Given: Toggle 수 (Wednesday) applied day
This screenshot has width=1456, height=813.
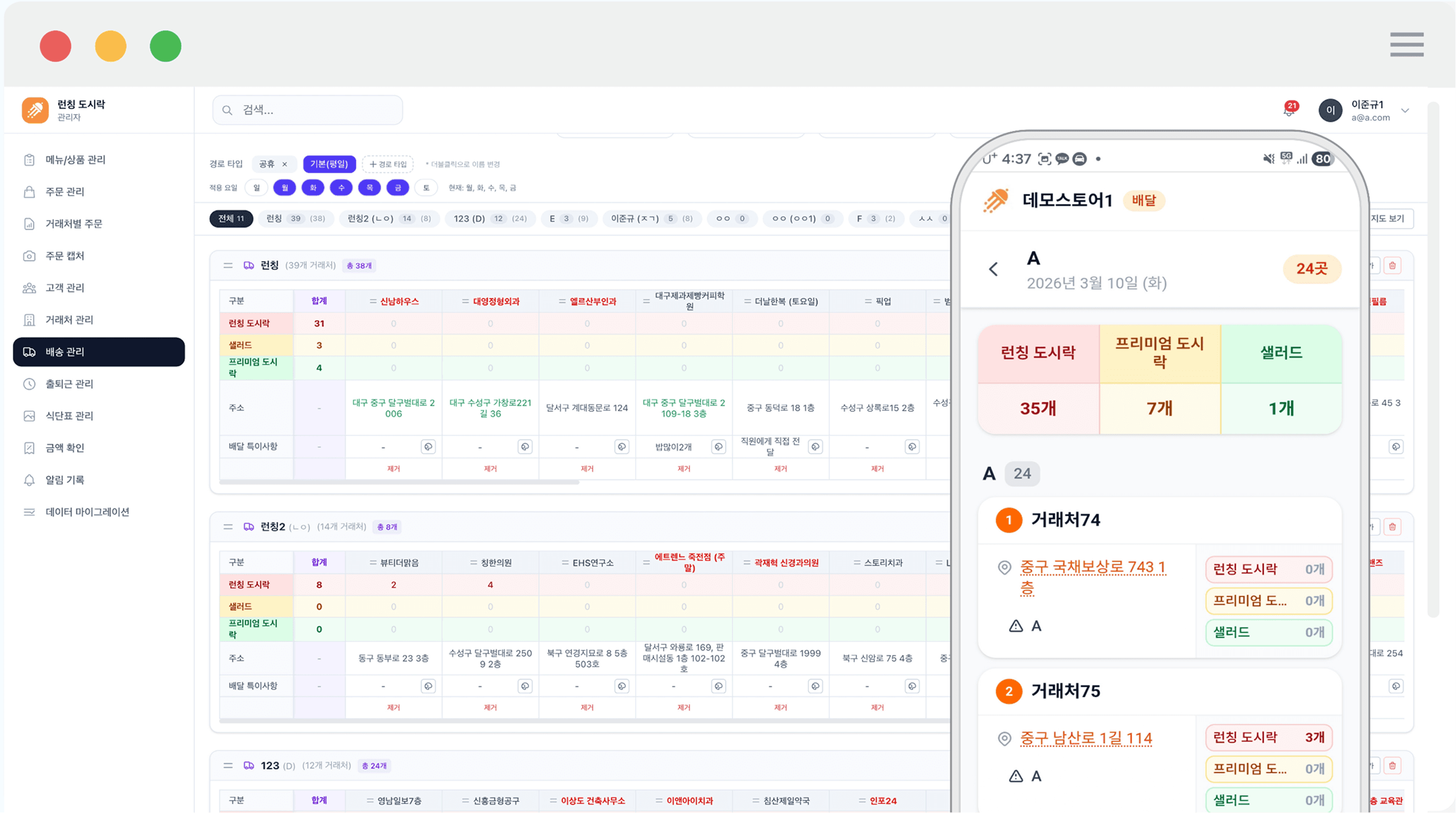Looking at the screenshot, I should pyautogui.click(x=341, y=188).
